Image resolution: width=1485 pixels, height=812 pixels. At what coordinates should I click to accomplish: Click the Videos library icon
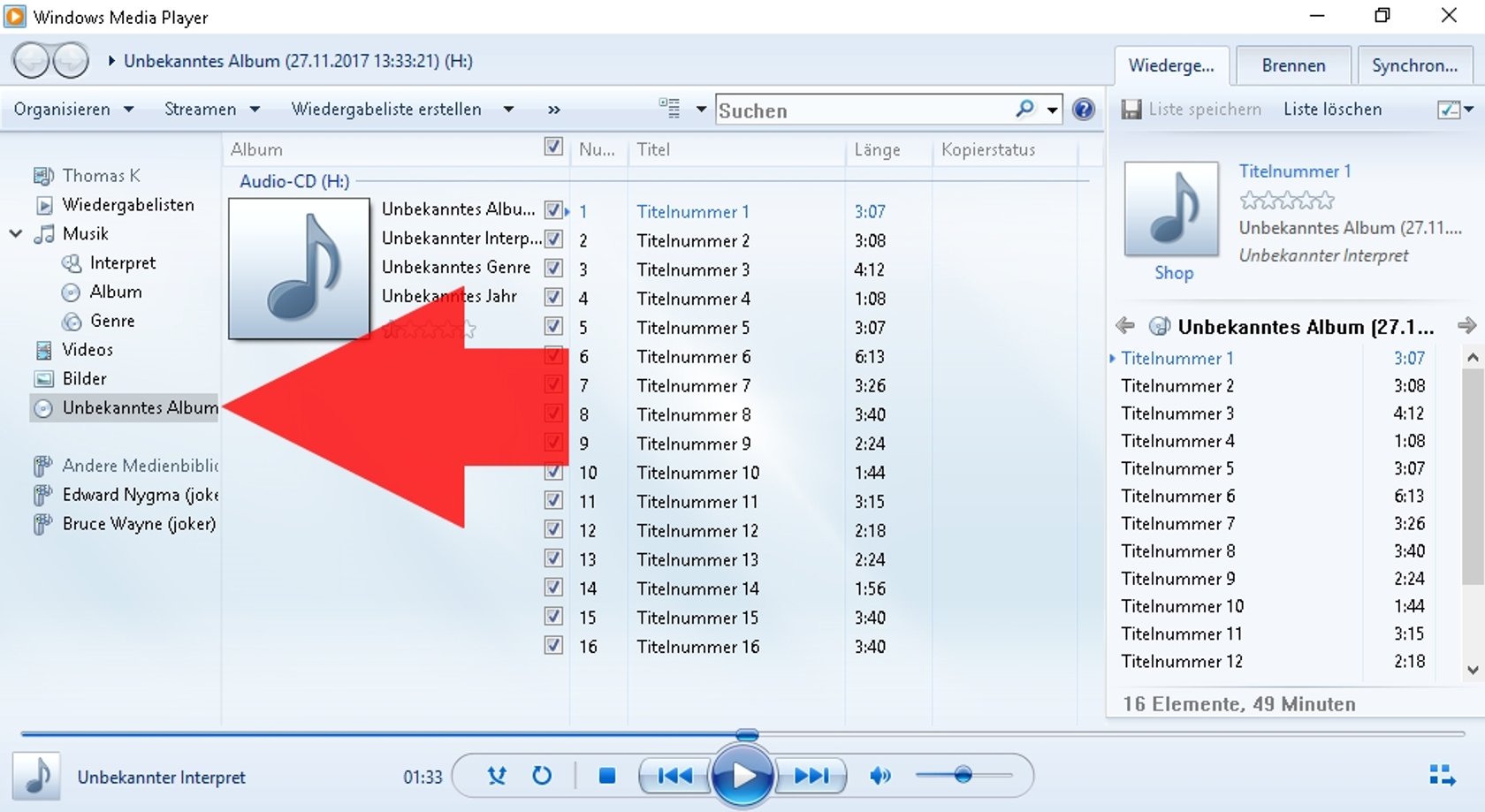[x=43, y=350]
